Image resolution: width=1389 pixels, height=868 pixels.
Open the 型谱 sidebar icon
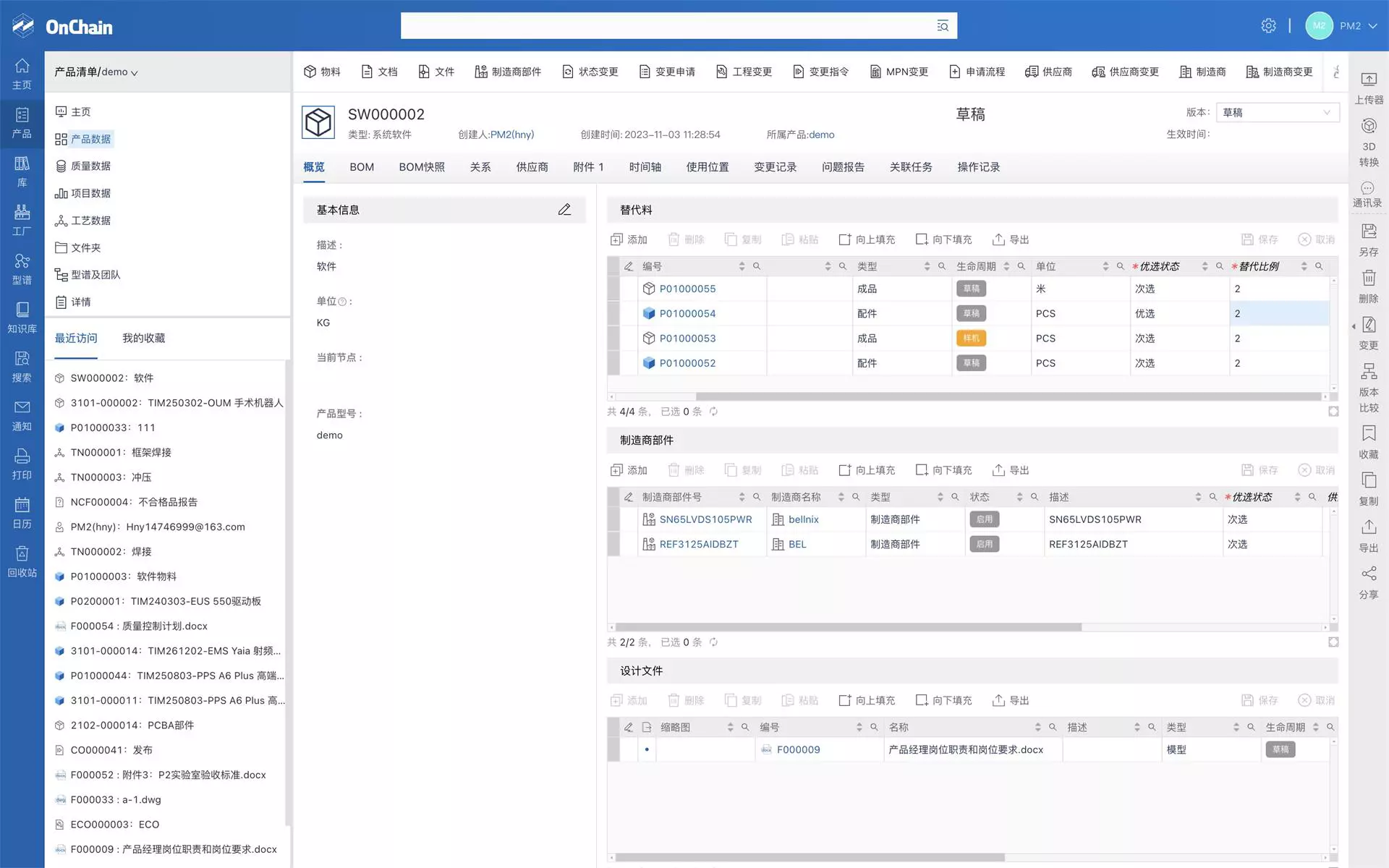tap(22, 269)
